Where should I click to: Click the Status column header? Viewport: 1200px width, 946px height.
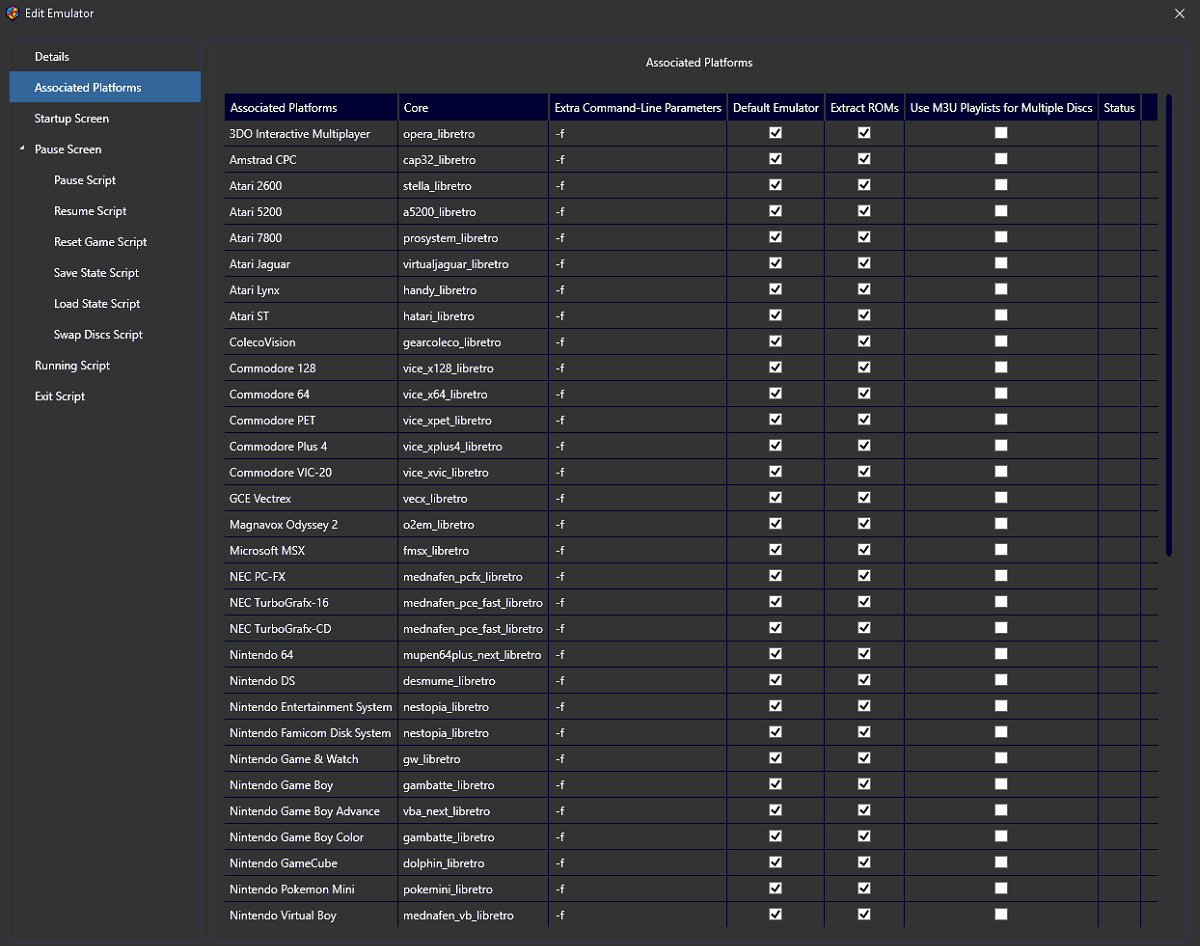tap(1119, 107)
